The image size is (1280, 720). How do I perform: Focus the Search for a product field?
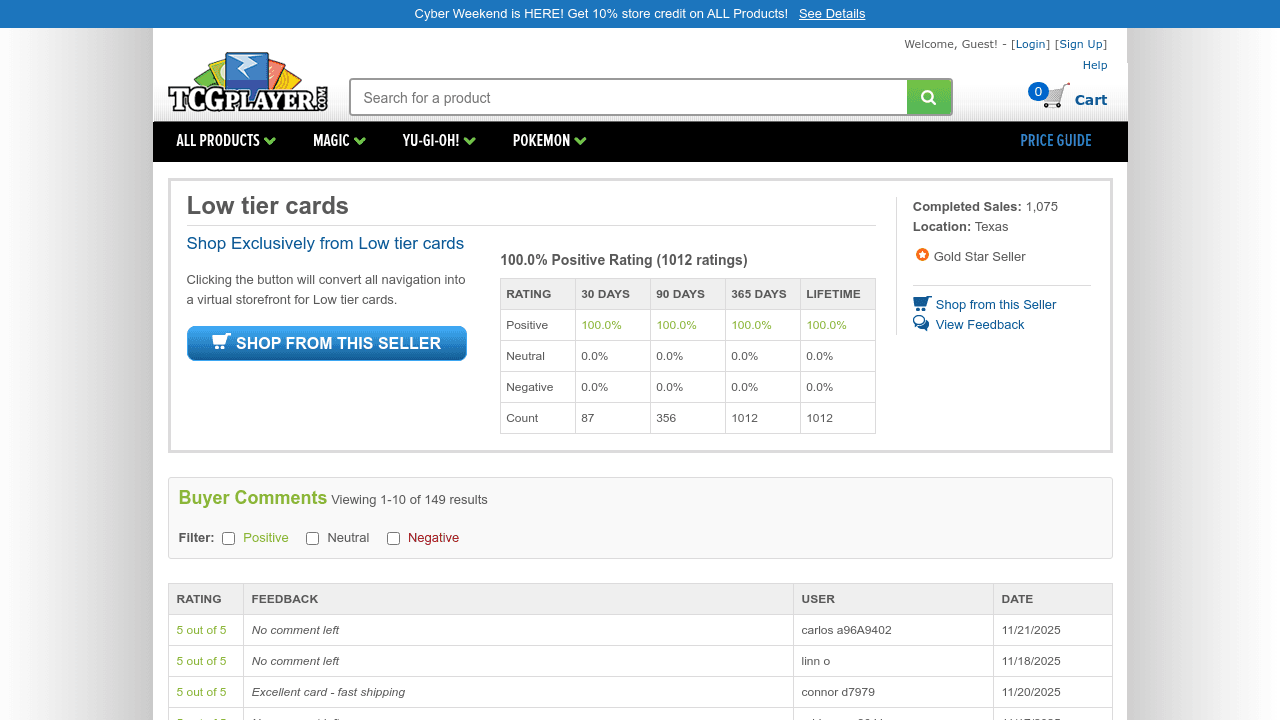pos(628,98)
